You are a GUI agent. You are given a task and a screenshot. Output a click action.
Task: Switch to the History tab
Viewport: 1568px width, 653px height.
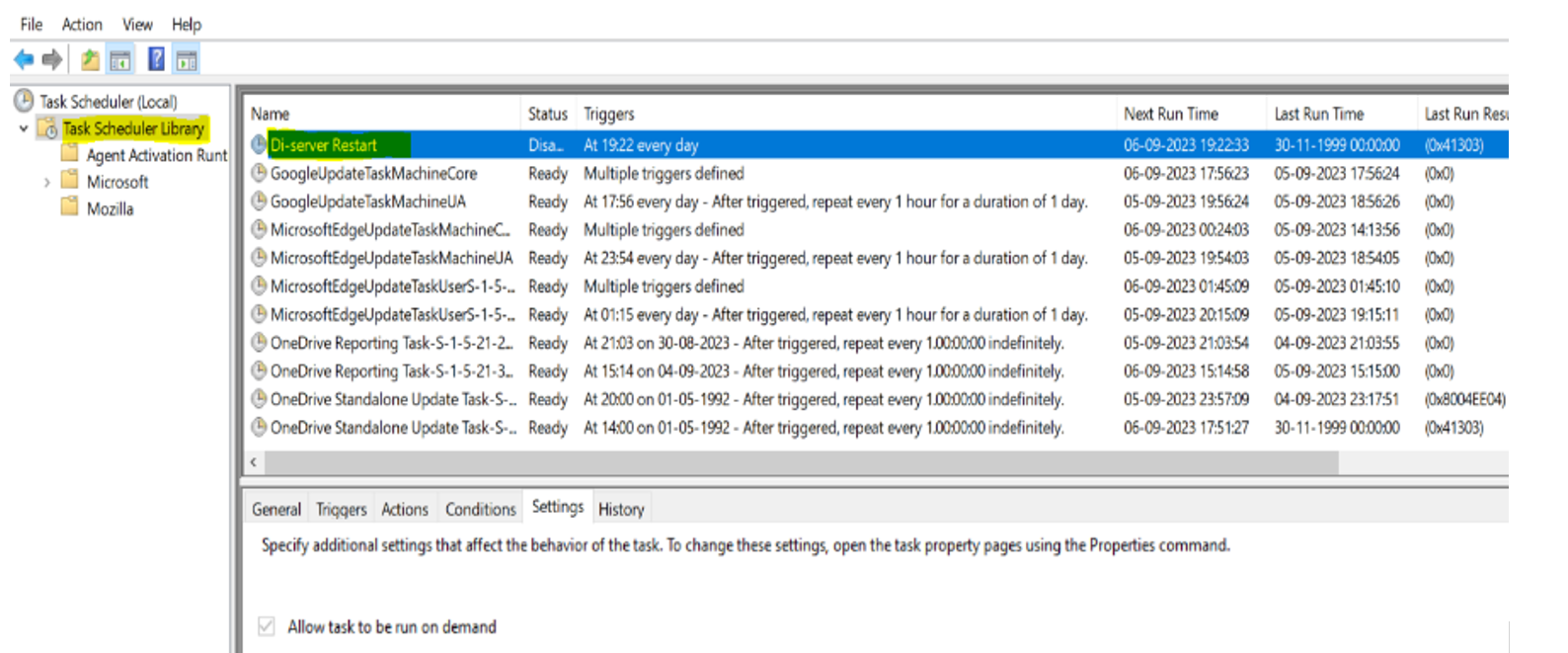[x=621, y=510]
